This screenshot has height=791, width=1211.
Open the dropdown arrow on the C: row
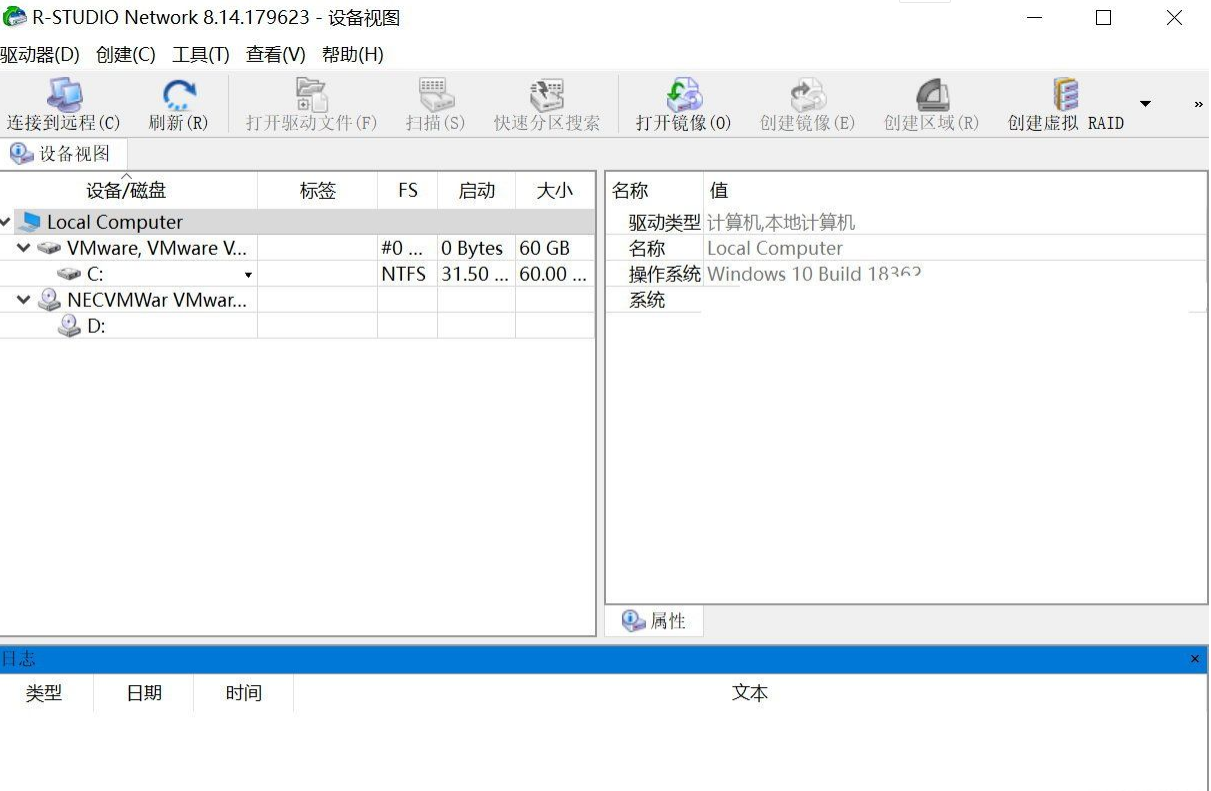(x=248, y=275)
